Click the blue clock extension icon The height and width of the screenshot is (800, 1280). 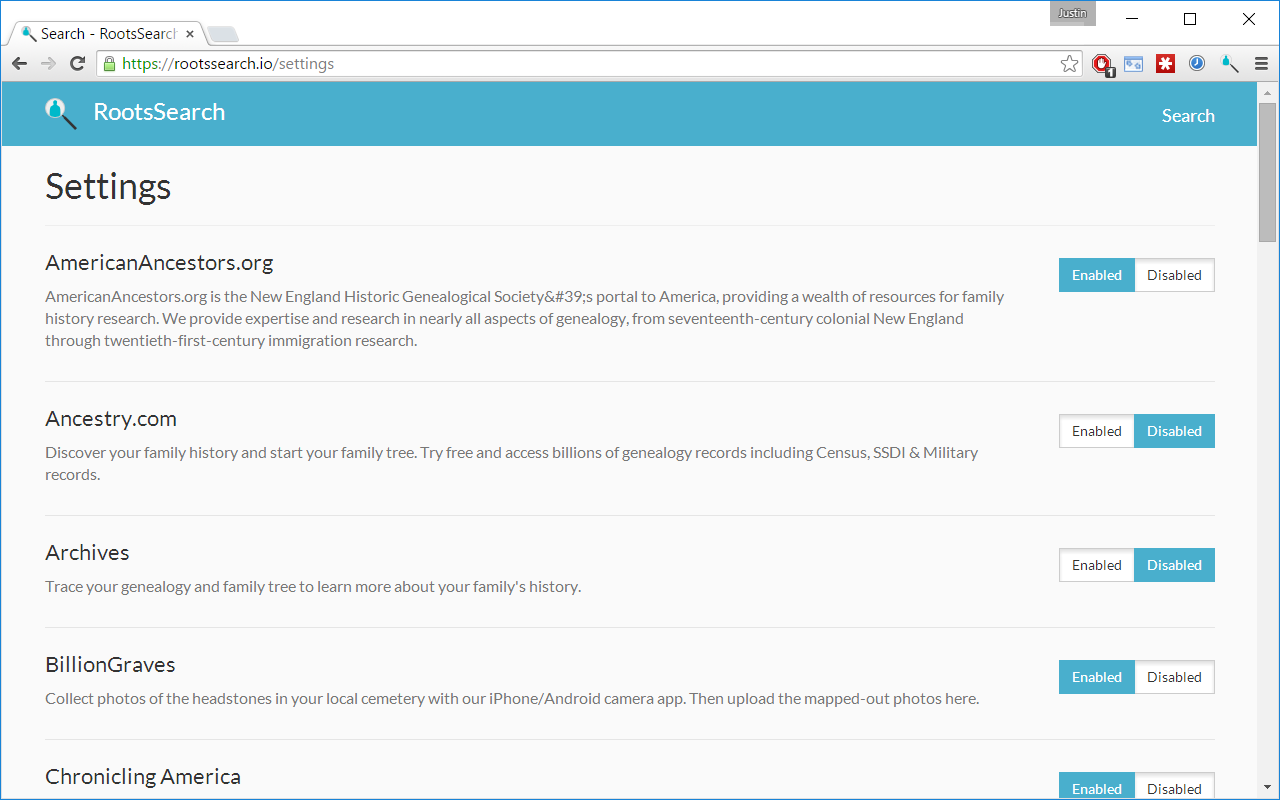[x=1197, y=63]
